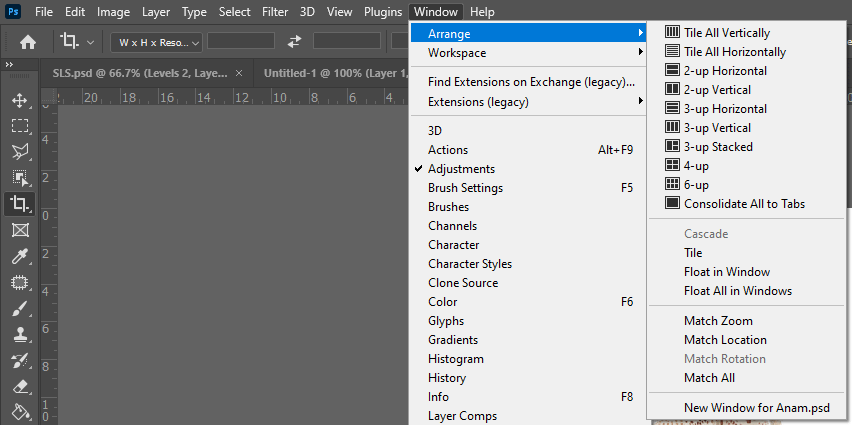The width and height of the screenshot is (852, 425).
Task: Choose the Polygonal Lasso tool
Action: click(x=19, y=152)
